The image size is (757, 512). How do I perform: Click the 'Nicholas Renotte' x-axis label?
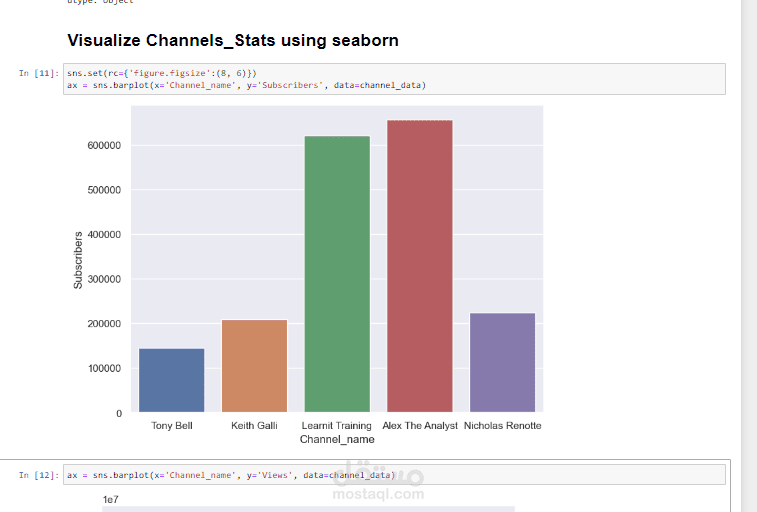tap(502, 425)
